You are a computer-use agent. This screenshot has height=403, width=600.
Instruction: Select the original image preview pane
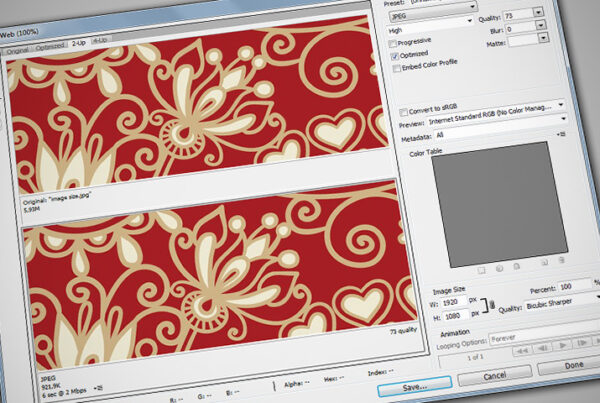(x=197, y=105)
